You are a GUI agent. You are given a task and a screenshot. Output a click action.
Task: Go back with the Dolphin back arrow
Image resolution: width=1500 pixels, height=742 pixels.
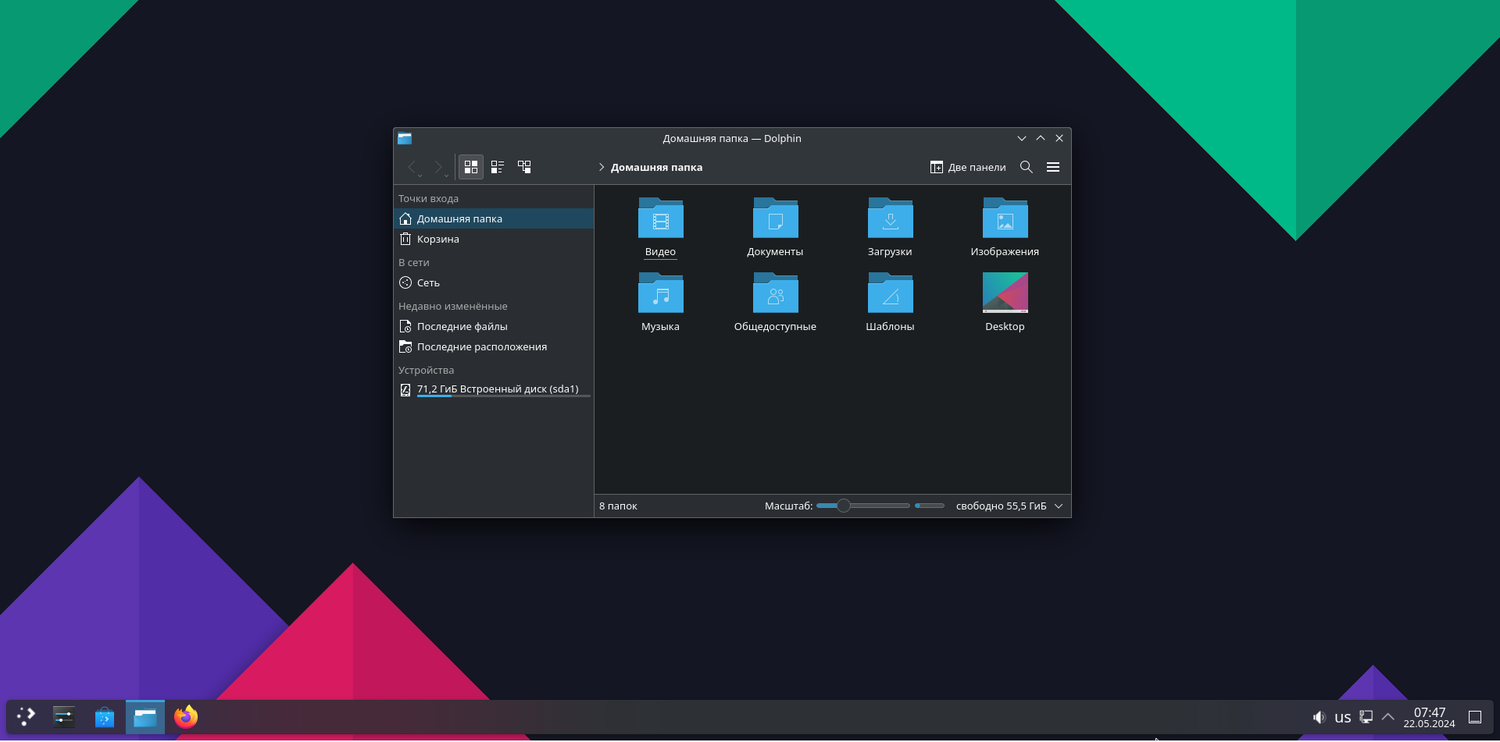[413, 167]
